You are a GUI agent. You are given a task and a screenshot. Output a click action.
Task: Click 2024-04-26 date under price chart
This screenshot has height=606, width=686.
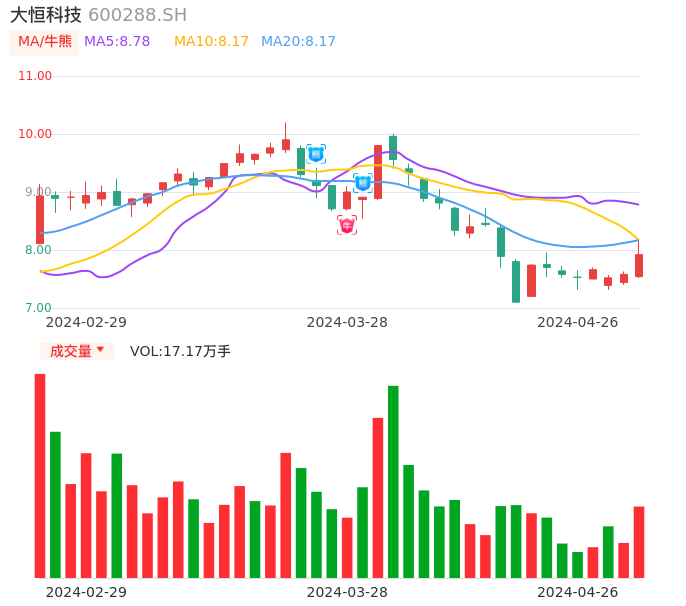578,322
